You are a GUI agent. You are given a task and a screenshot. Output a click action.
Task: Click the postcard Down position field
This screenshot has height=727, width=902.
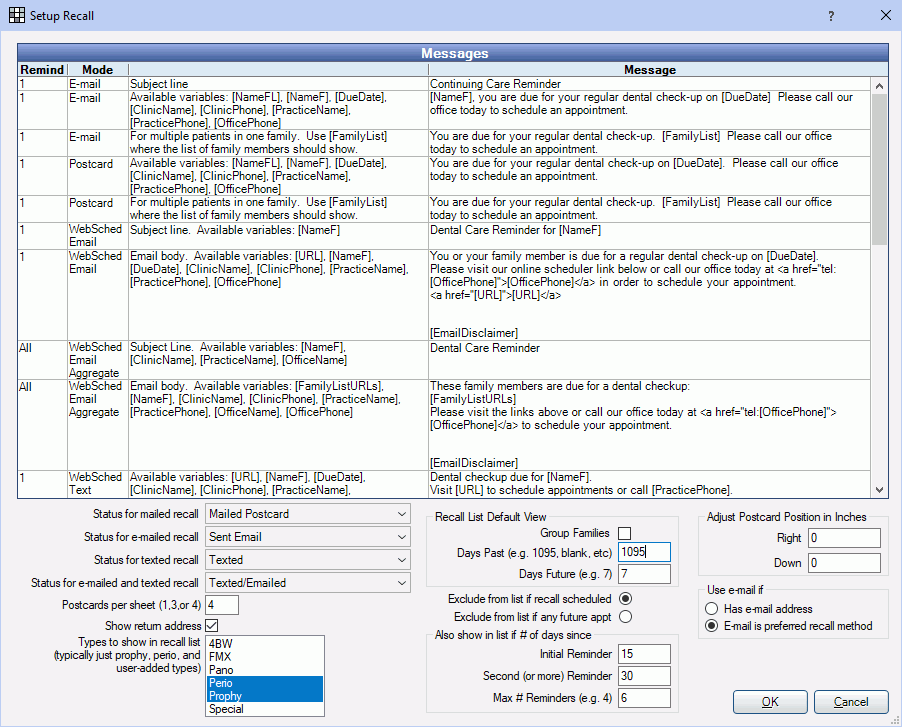(x=844, y=563)
